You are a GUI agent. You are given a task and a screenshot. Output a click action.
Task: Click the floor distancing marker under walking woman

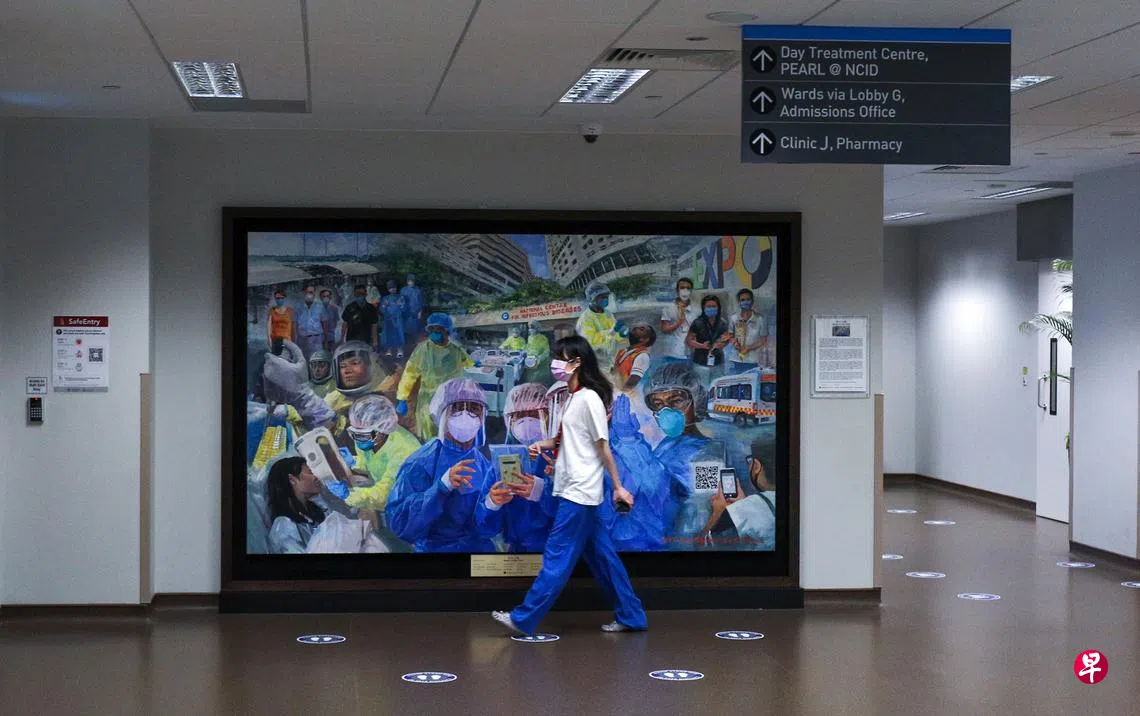pyautogui.click(x=534, y=637)
